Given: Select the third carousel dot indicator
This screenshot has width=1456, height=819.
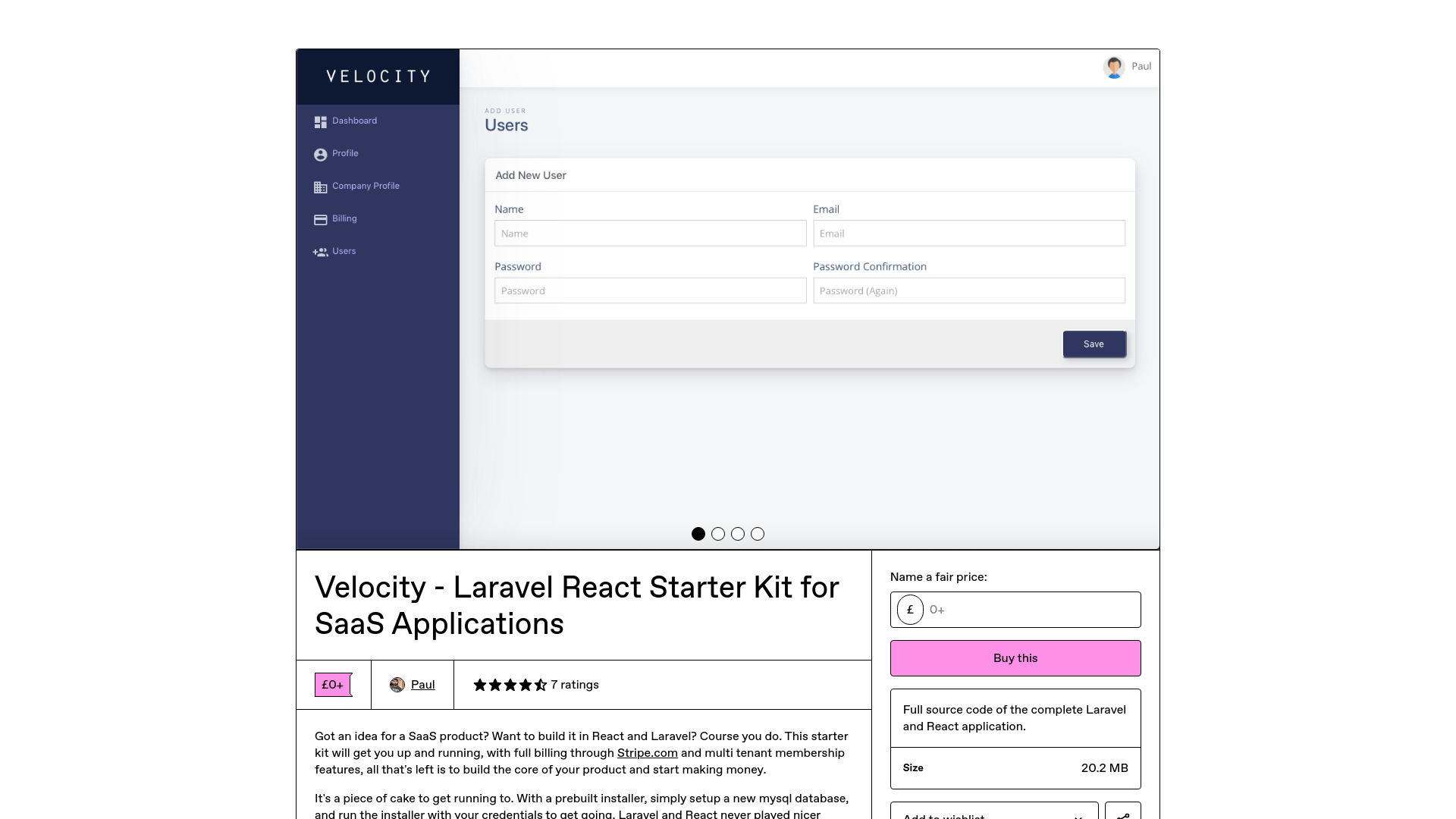Looking at the screenshot, I should (x=738, y=534).
